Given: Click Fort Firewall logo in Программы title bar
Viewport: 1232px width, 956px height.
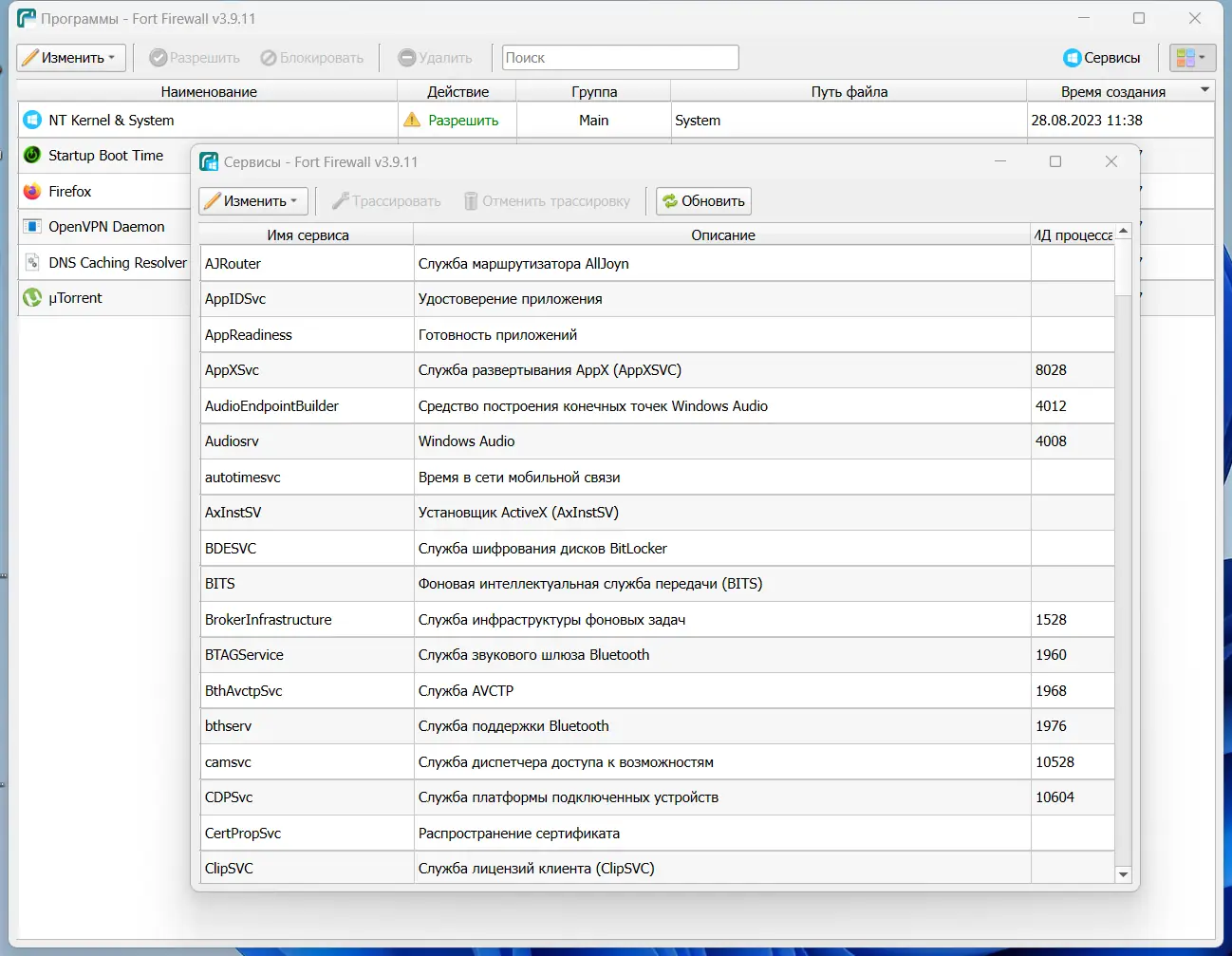Looking at the screenshot, I should coord(27,18).
